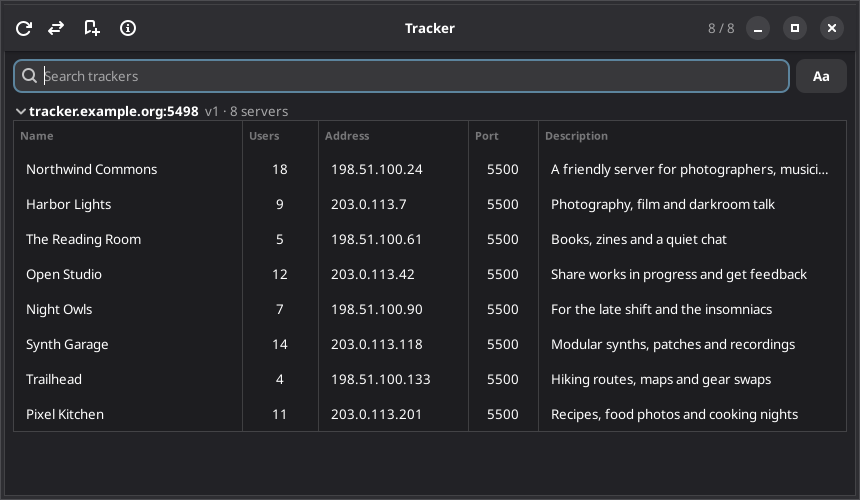This screenshot has height=500, width=860.
Task: Click user count 11 for Pixel Kitchen
Action: pos(280,414)
